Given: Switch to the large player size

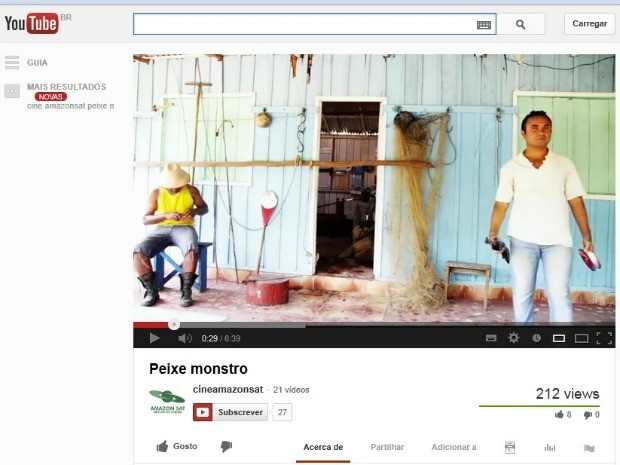Looking at the screenshot, I should pyautogui.click(x=581, y=338).
